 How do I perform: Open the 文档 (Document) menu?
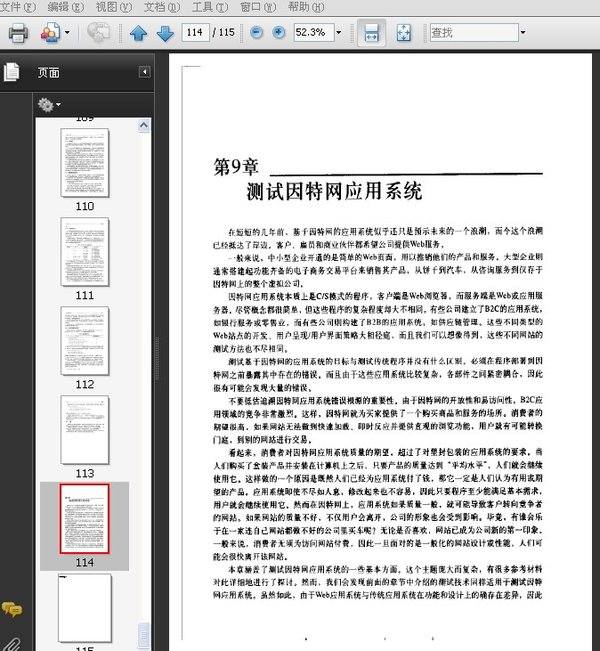[162, 7]
